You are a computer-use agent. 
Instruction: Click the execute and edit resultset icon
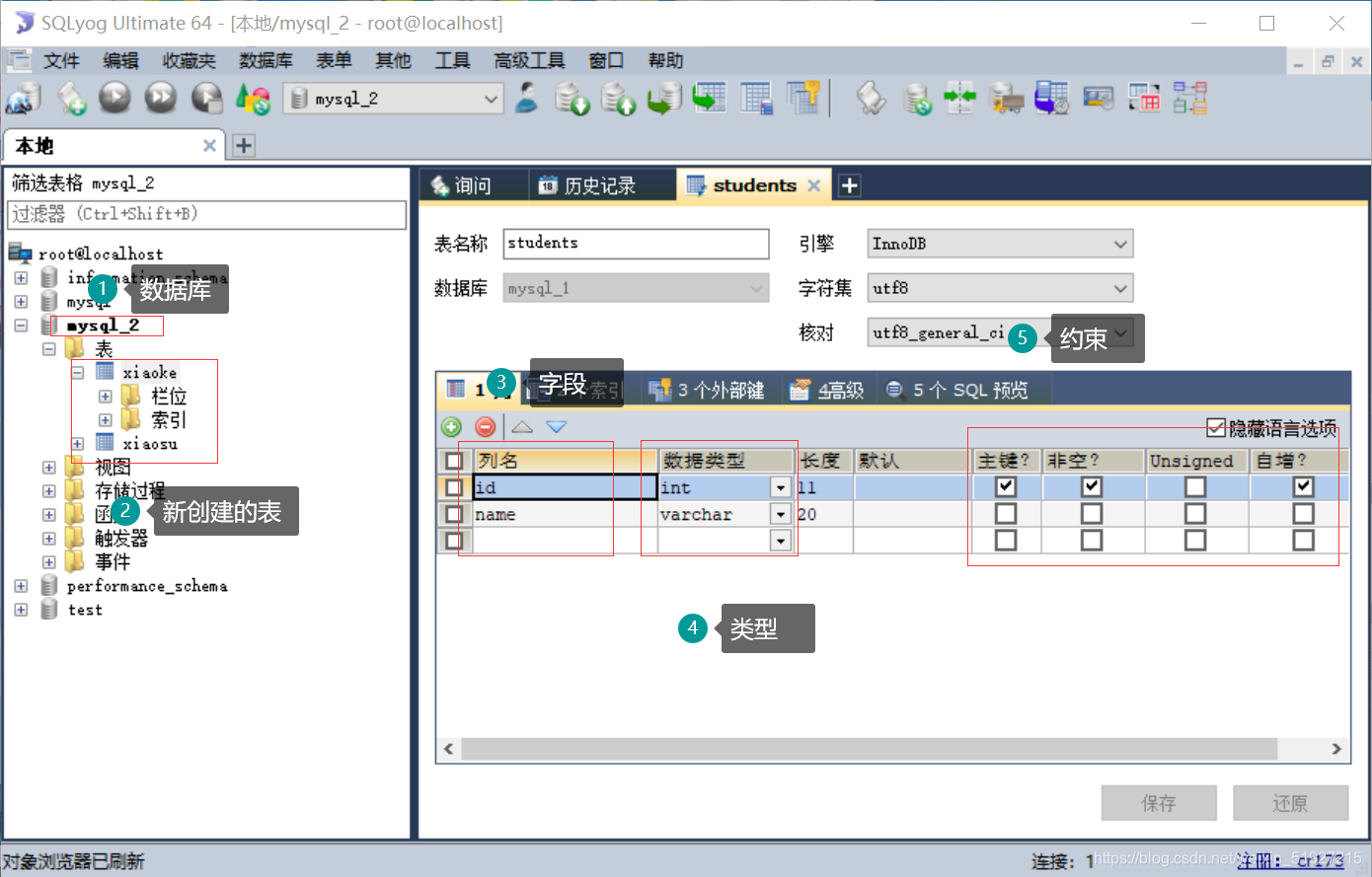[206, 98]
